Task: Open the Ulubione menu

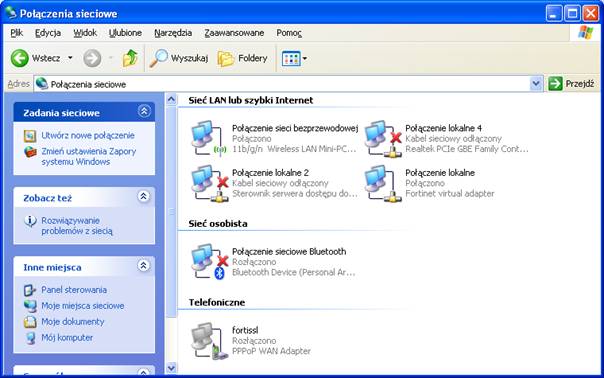Action: (125, 33)
